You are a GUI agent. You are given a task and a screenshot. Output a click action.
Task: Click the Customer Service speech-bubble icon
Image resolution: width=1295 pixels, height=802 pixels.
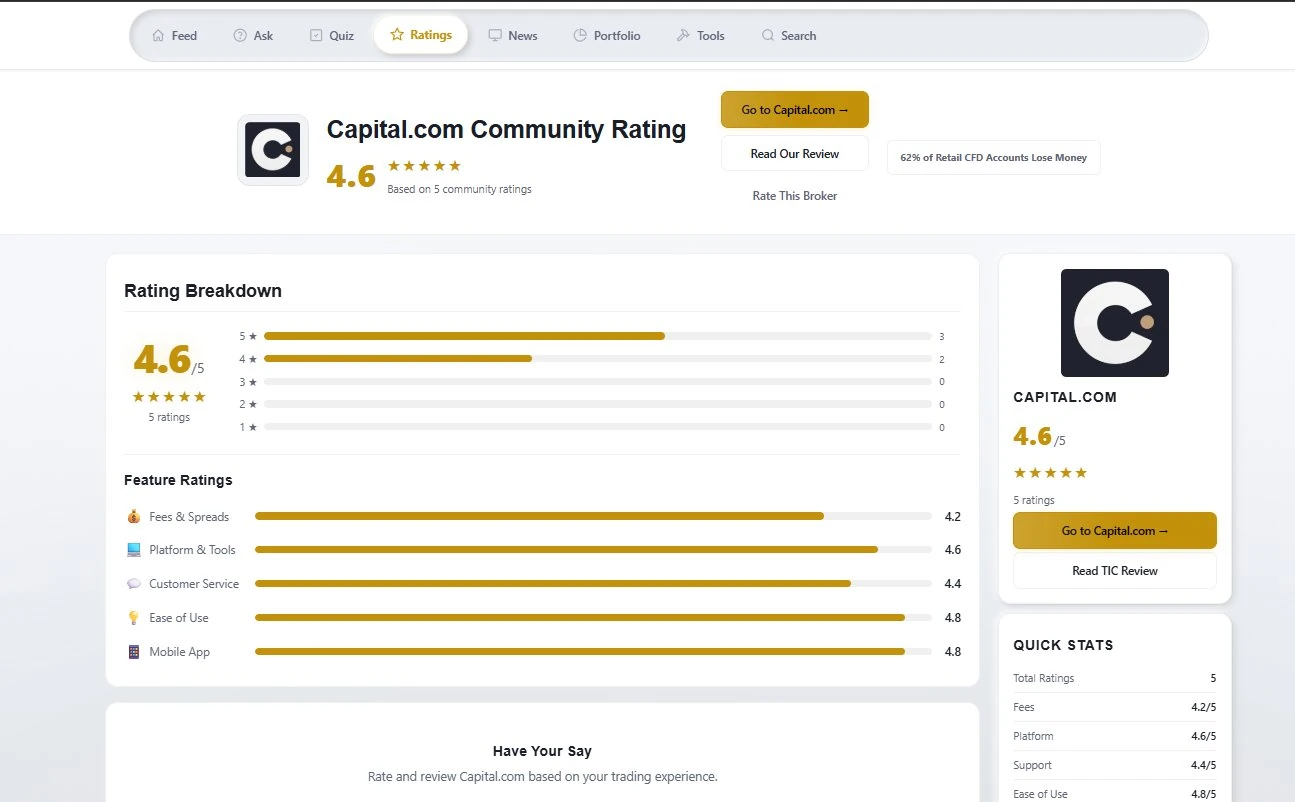click(x=134, y=584)
